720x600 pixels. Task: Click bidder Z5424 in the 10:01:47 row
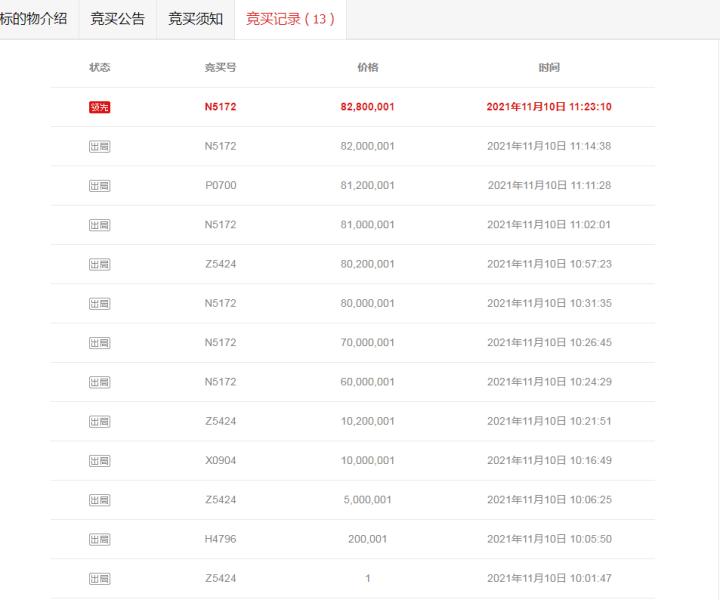221,578
